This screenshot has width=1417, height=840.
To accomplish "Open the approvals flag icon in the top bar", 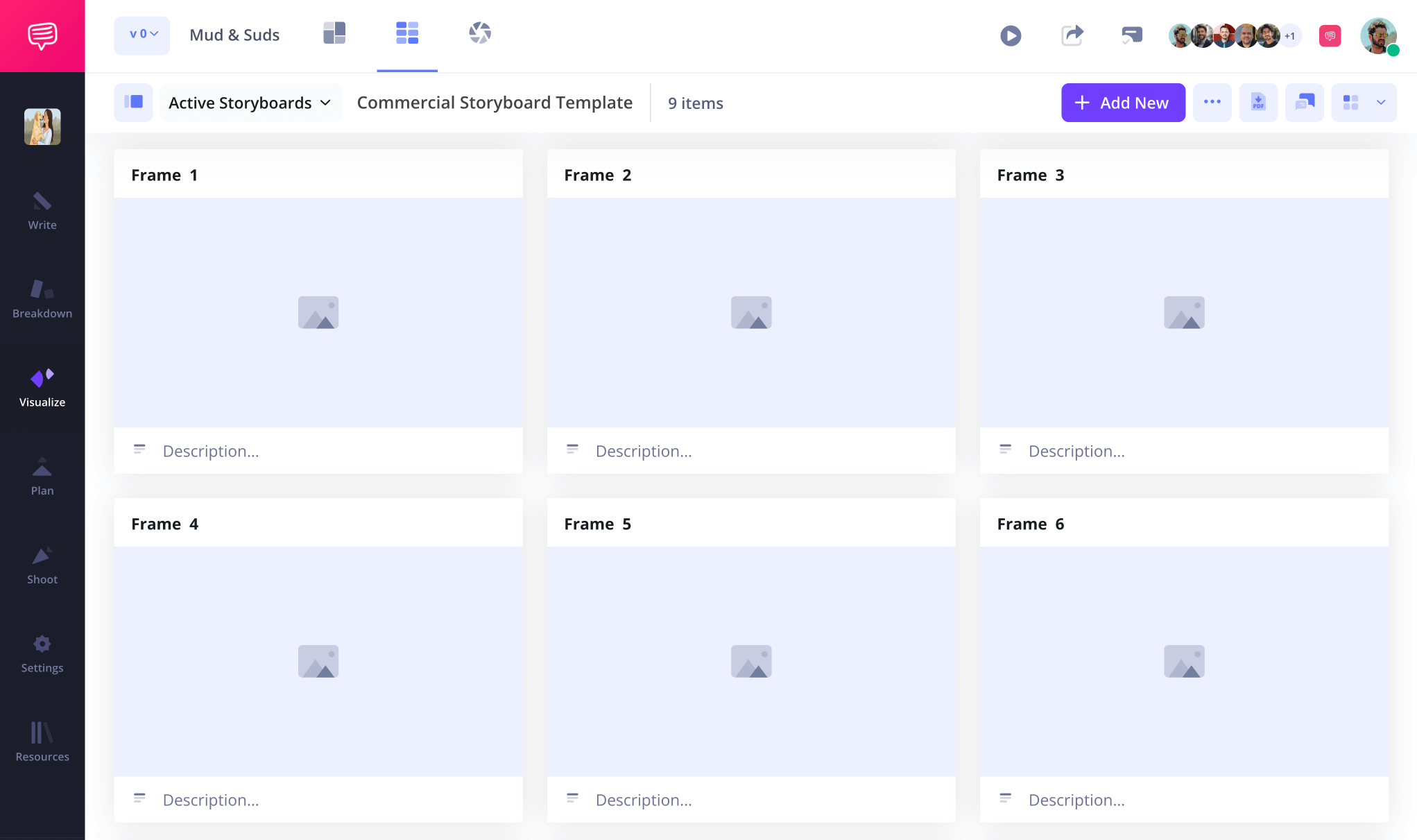I will point(1132,35).
